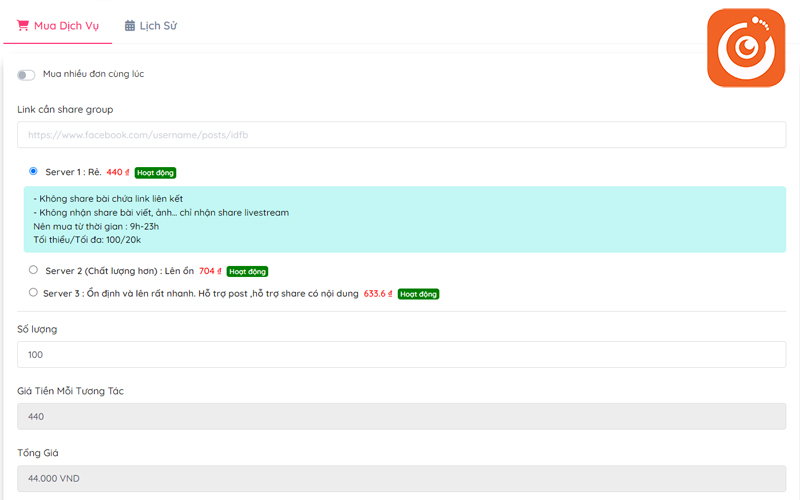Viewport: 800px width, 500px height.
Task: Click the cyan Server 1 notes box
Action: pyautogui.click(x=401, y=219)
